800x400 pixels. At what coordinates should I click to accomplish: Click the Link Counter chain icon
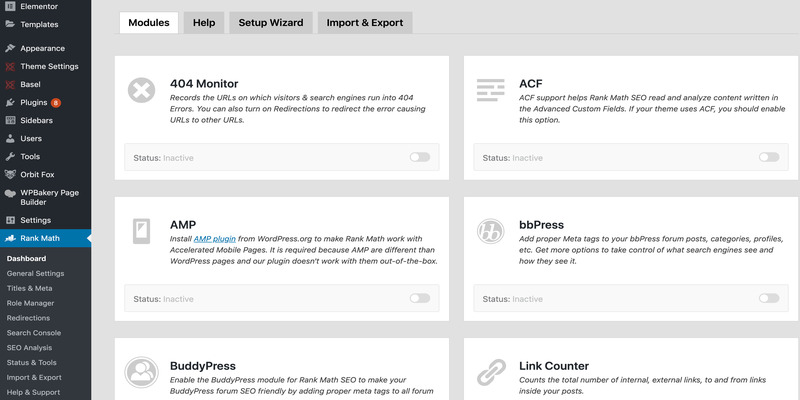[490, 372]
